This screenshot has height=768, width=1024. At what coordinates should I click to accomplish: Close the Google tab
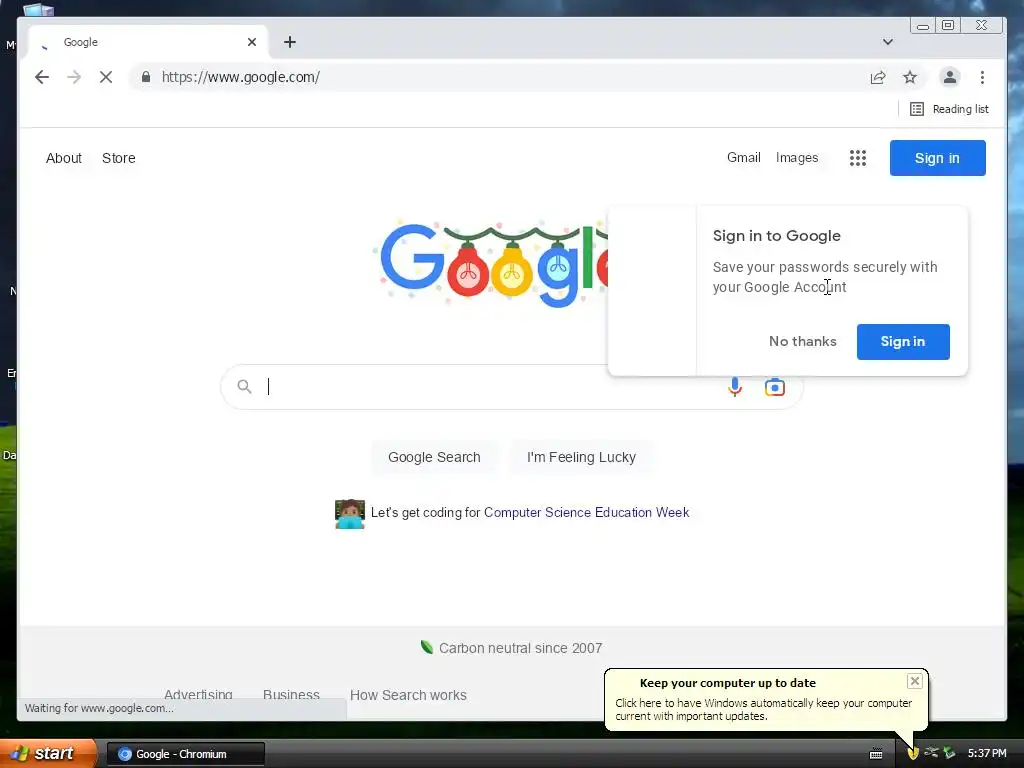pos(252,42)
